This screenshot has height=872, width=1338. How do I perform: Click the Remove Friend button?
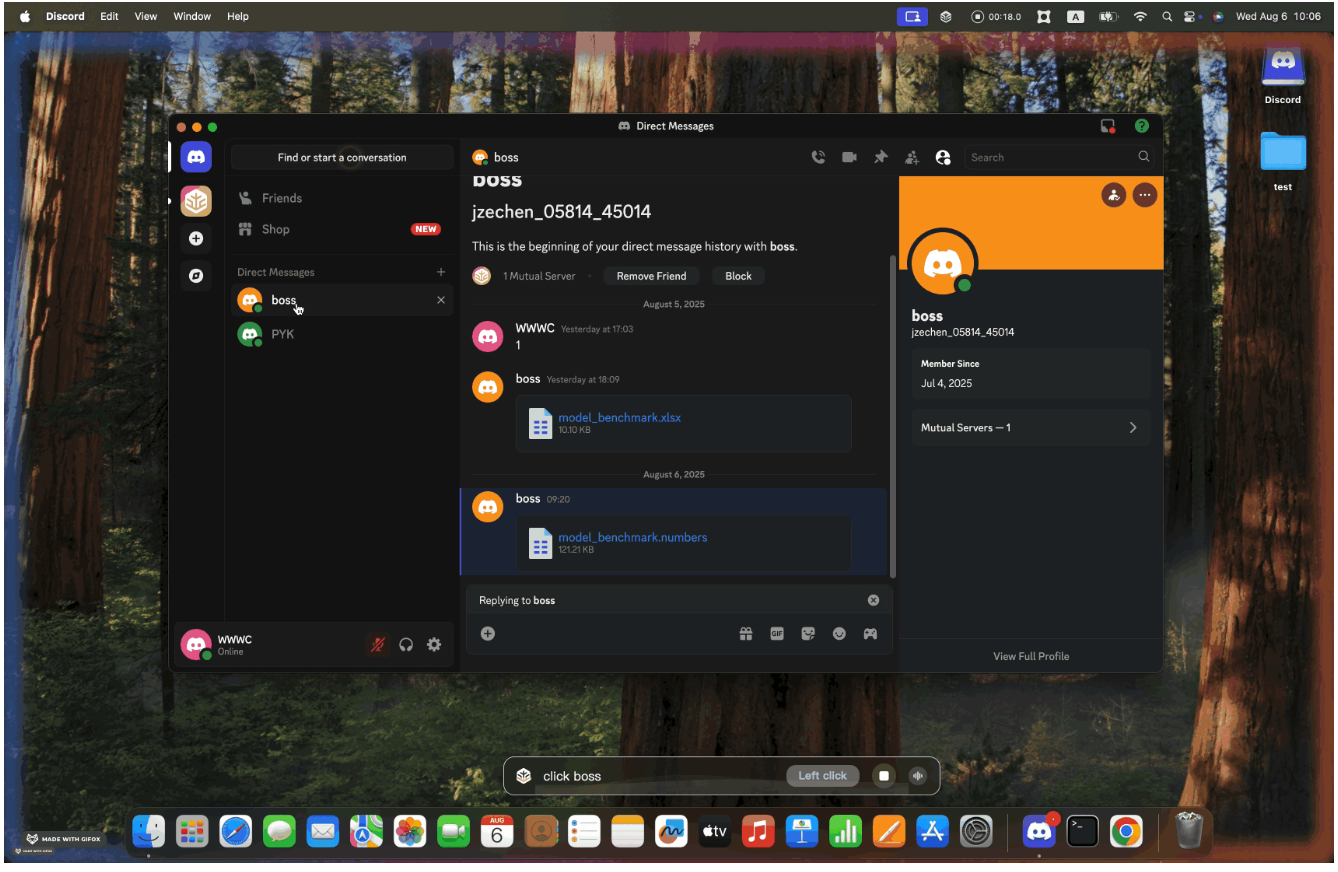click(651, 276)
